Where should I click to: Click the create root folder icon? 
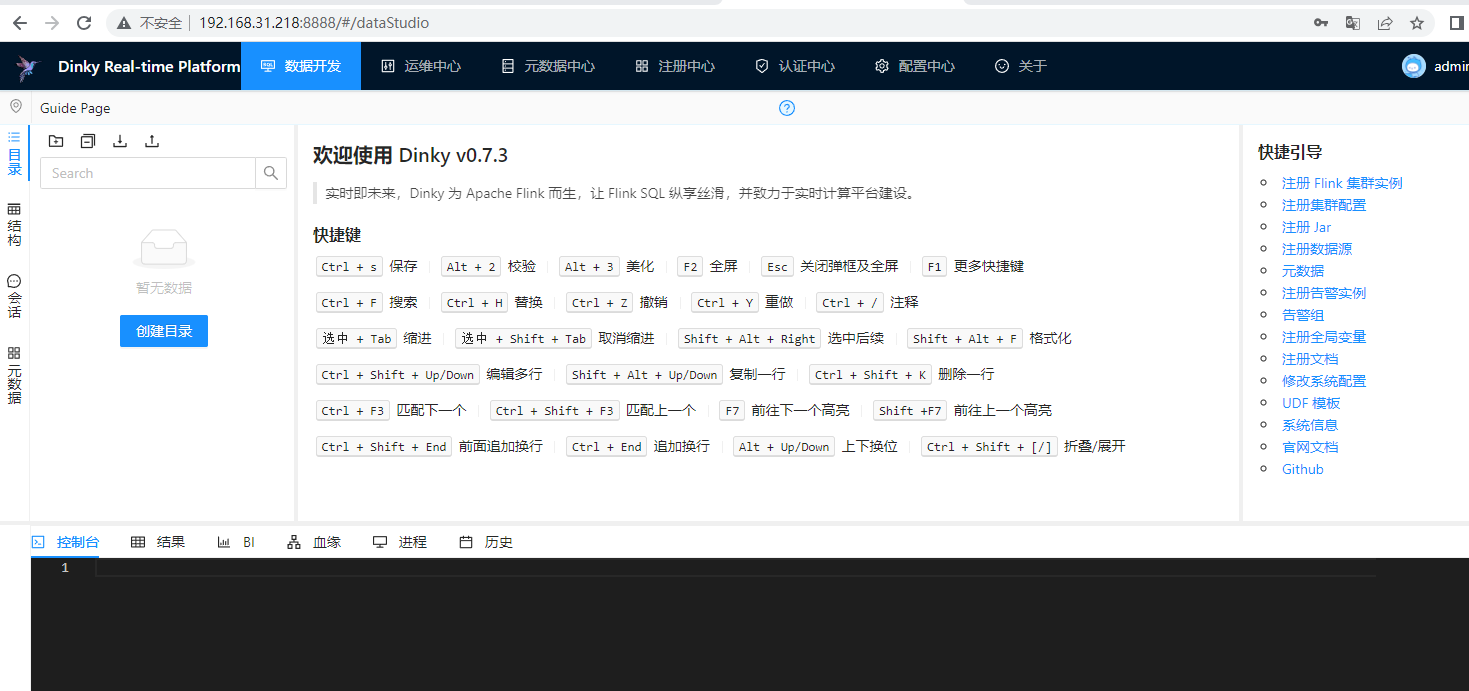(x=56, y=141)
